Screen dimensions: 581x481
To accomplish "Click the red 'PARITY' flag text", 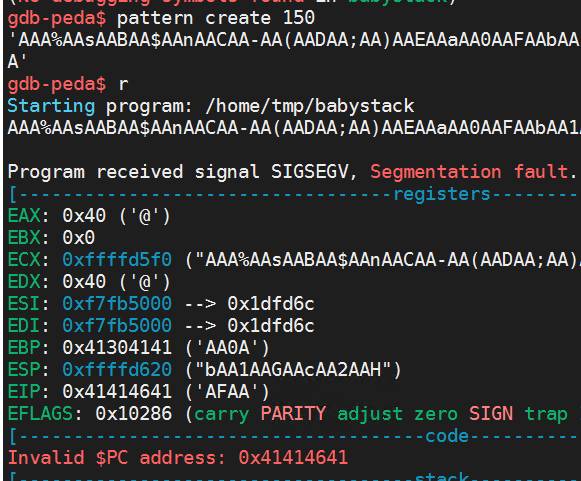I will [293, 414].
